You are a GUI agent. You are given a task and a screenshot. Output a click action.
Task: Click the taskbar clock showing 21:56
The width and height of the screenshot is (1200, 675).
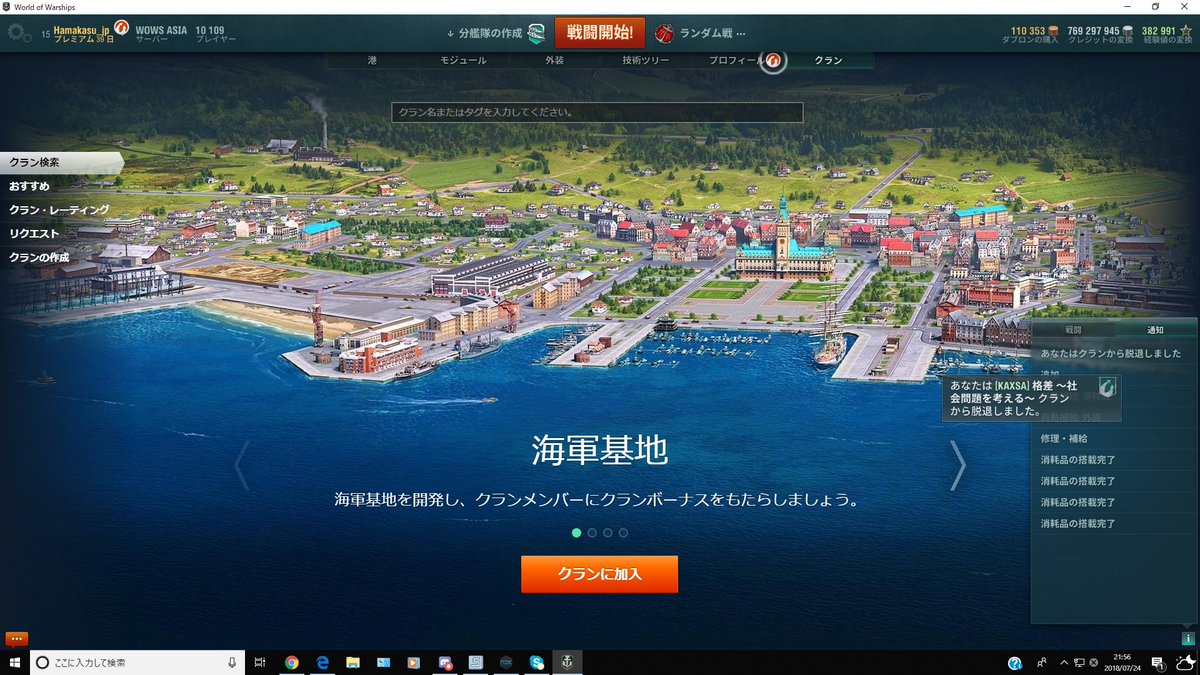[1120, 662]
